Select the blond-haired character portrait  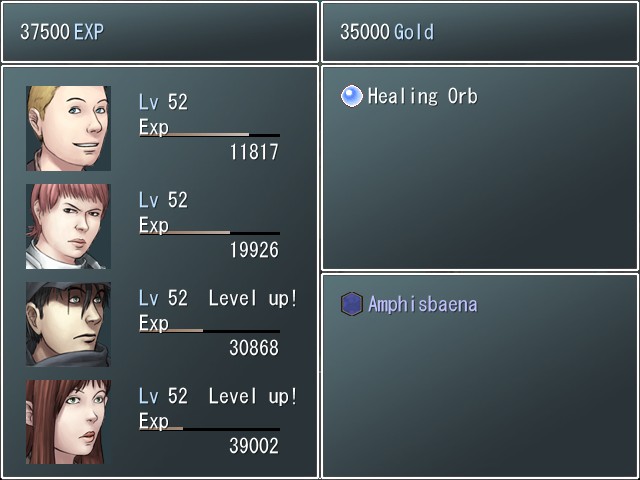click(68, 128)
